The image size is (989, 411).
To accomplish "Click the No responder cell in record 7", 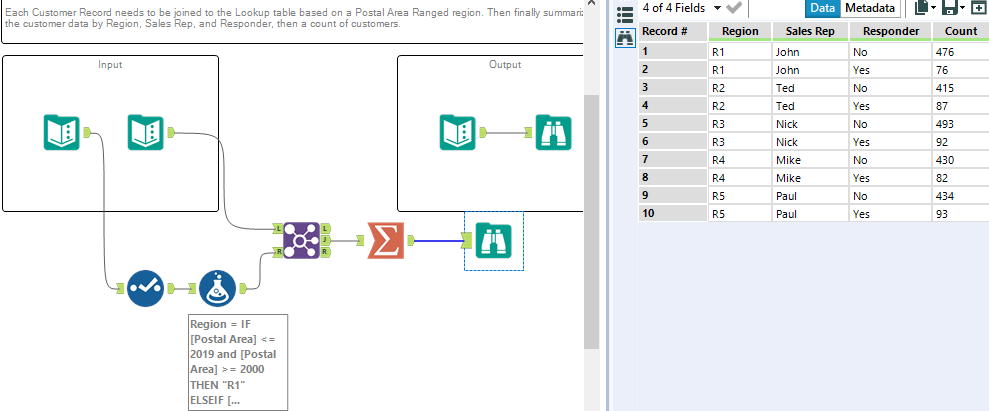I will (x=890, y=159).
